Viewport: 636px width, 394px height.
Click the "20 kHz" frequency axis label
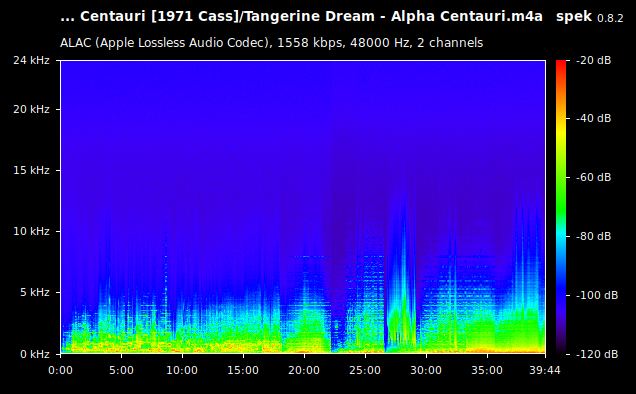[x=31, y=110]
